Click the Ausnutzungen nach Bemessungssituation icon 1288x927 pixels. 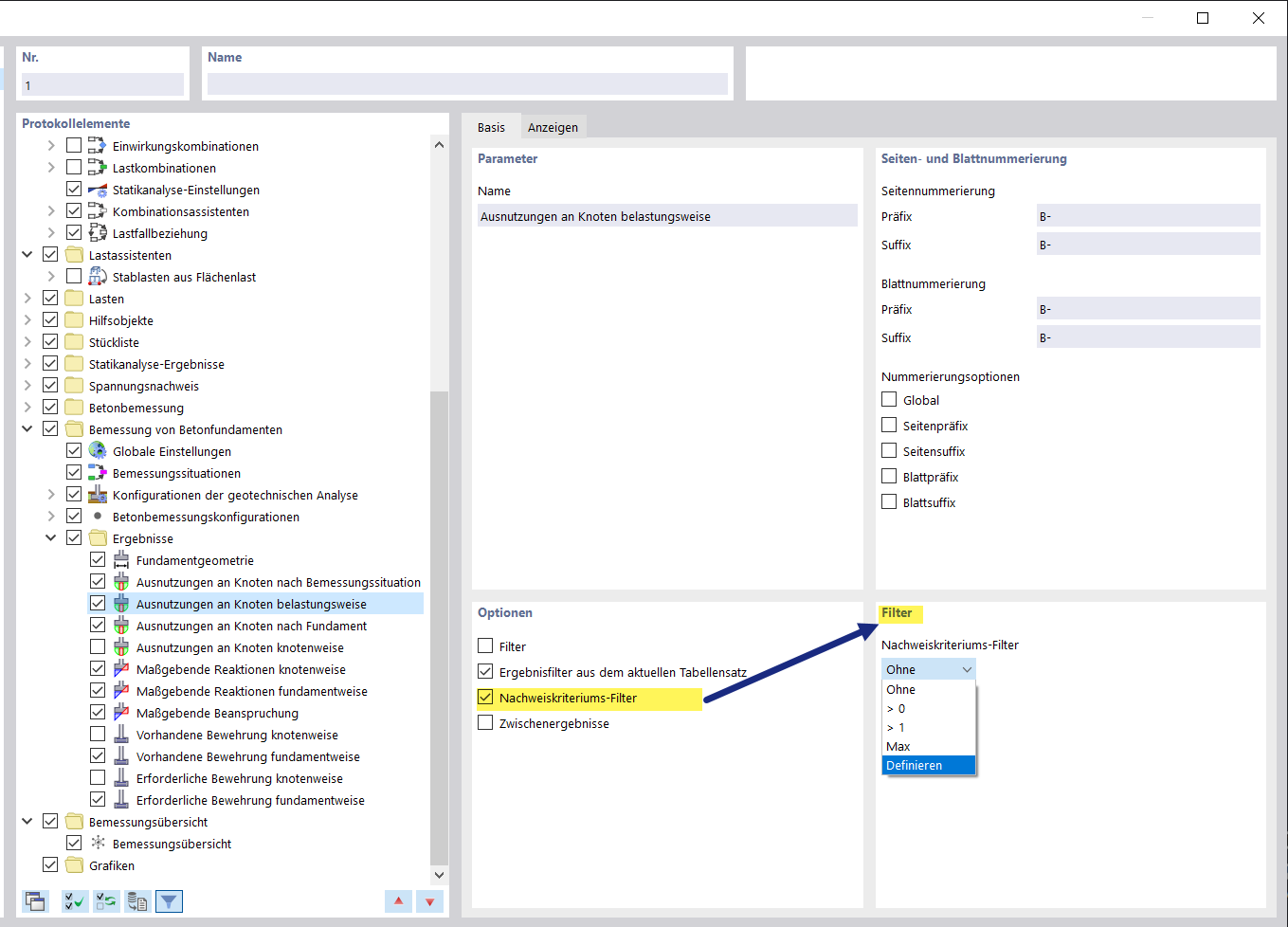[x=121, y=582]
